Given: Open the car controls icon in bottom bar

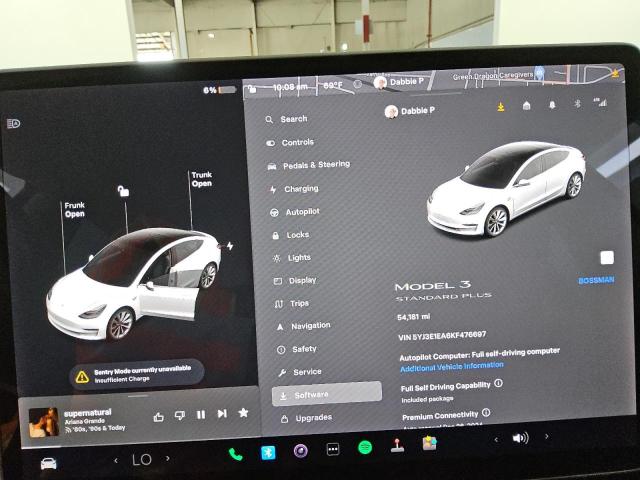Looking at the screenshot, I should 49,463.
